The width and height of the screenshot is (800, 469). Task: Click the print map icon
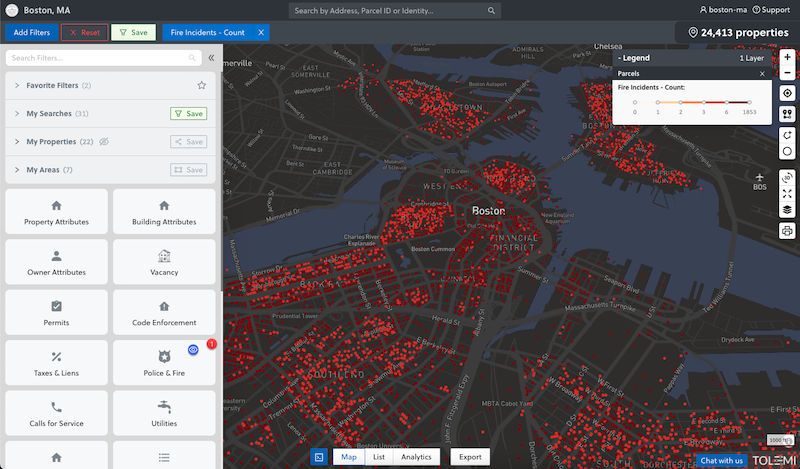[787, 231]
